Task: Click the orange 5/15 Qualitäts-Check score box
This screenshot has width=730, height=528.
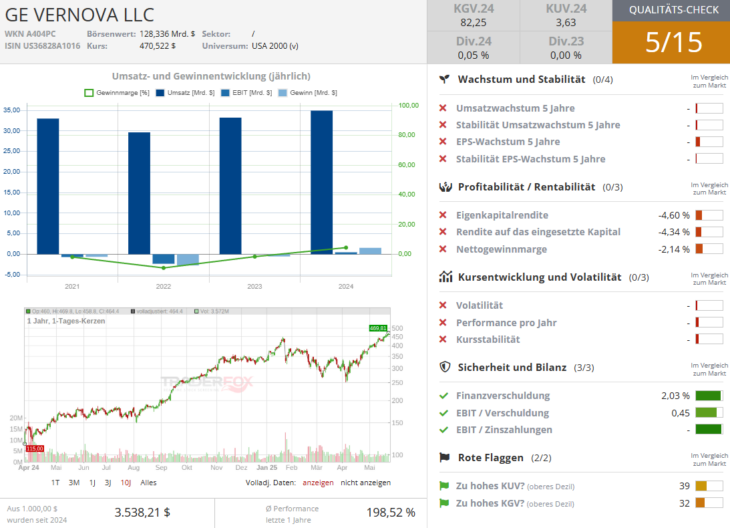Action: point(673,42)
